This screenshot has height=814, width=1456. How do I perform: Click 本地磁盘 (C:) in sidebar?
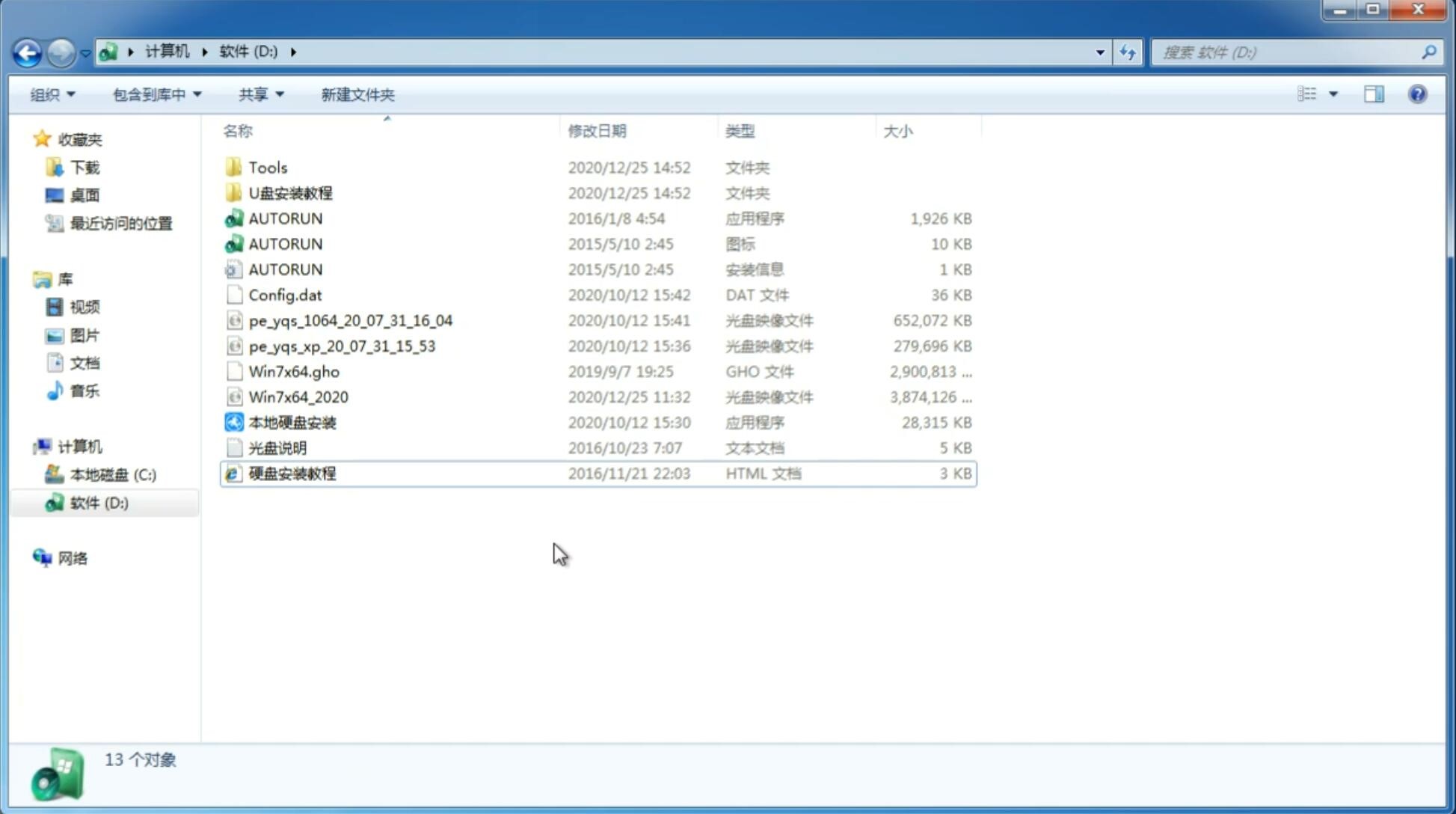(113, 475)
